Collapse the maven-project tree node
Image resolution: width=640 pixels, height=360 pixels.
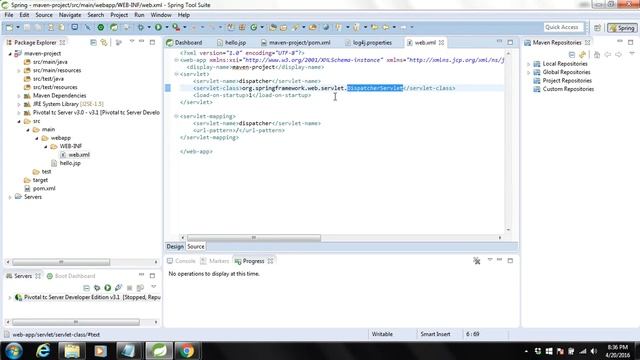(x=10, y=53)
